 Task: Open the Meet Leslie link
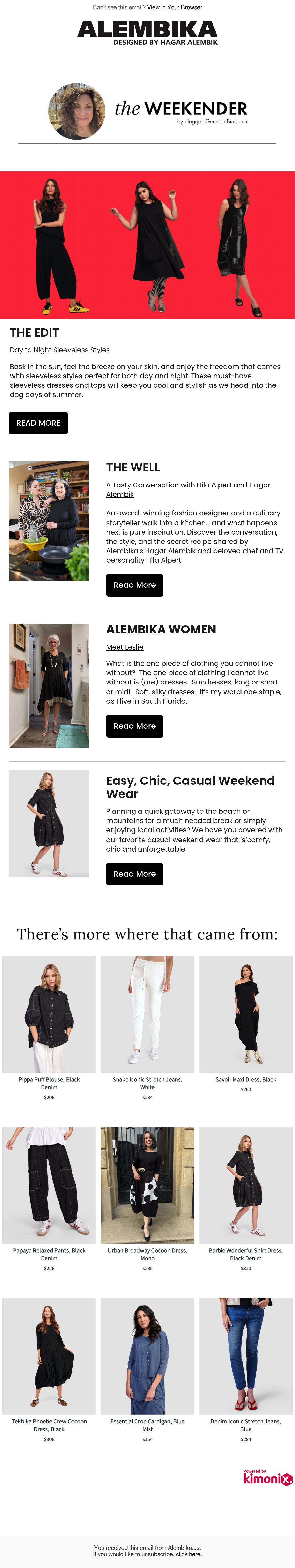tap(125, 647)
